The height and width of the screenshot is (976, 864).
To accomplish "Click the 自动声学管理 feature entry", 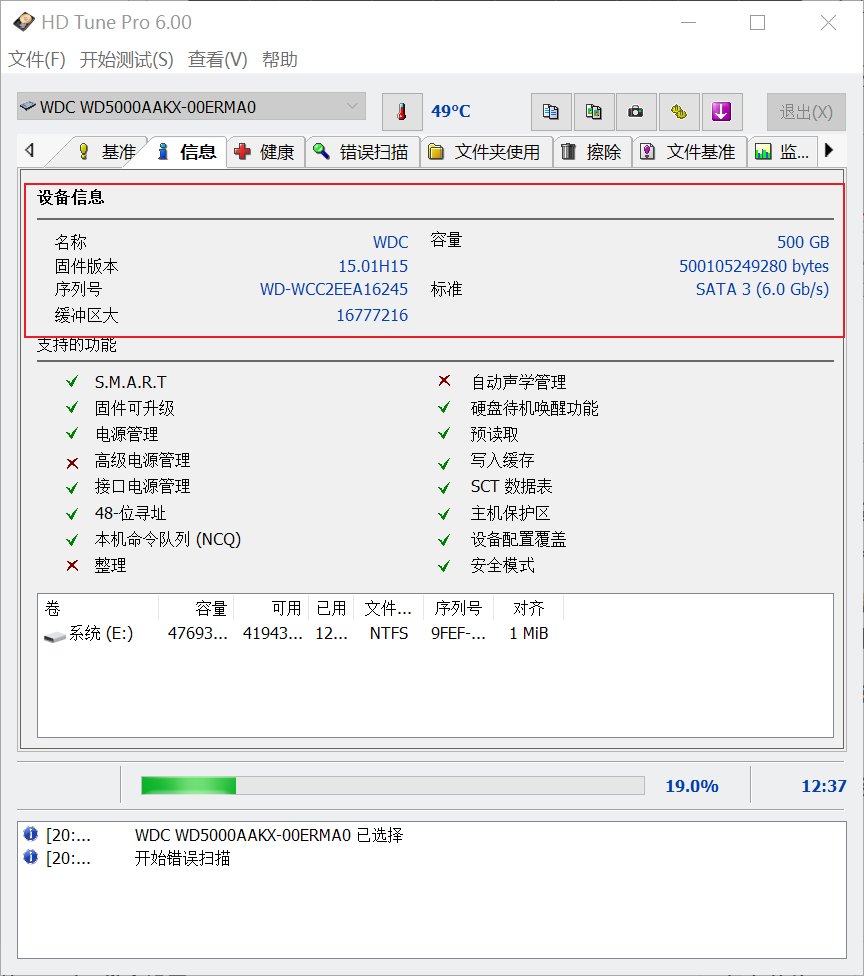I will point(519,382).
